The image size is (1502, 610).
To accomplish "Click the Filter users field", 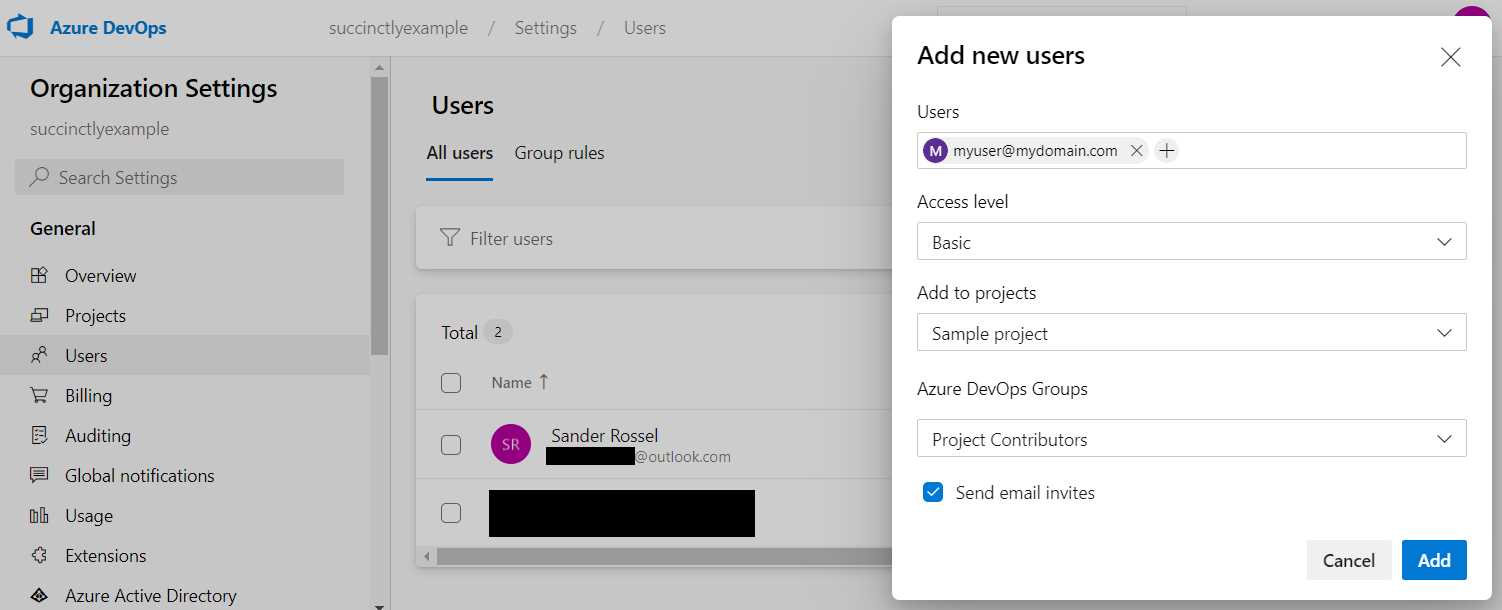I will (653, 238).
